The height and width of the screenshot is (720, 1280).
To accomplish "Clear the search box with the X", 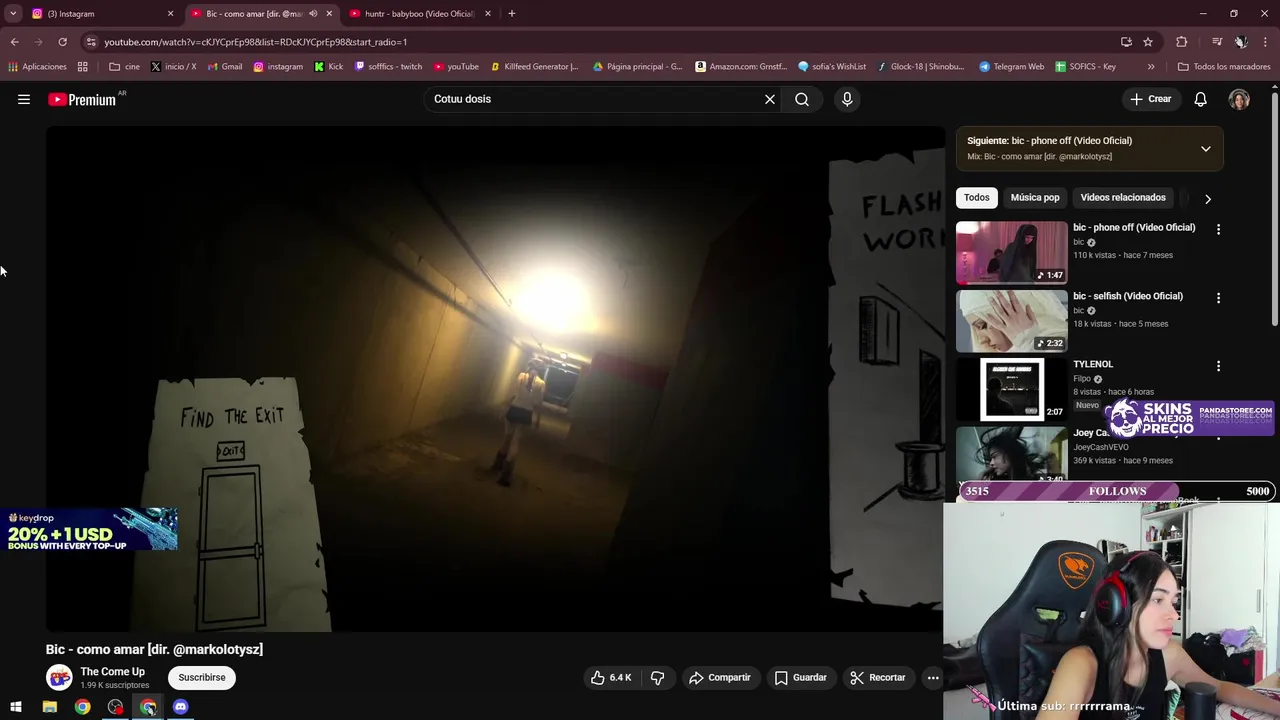I will tap(770, 99).
